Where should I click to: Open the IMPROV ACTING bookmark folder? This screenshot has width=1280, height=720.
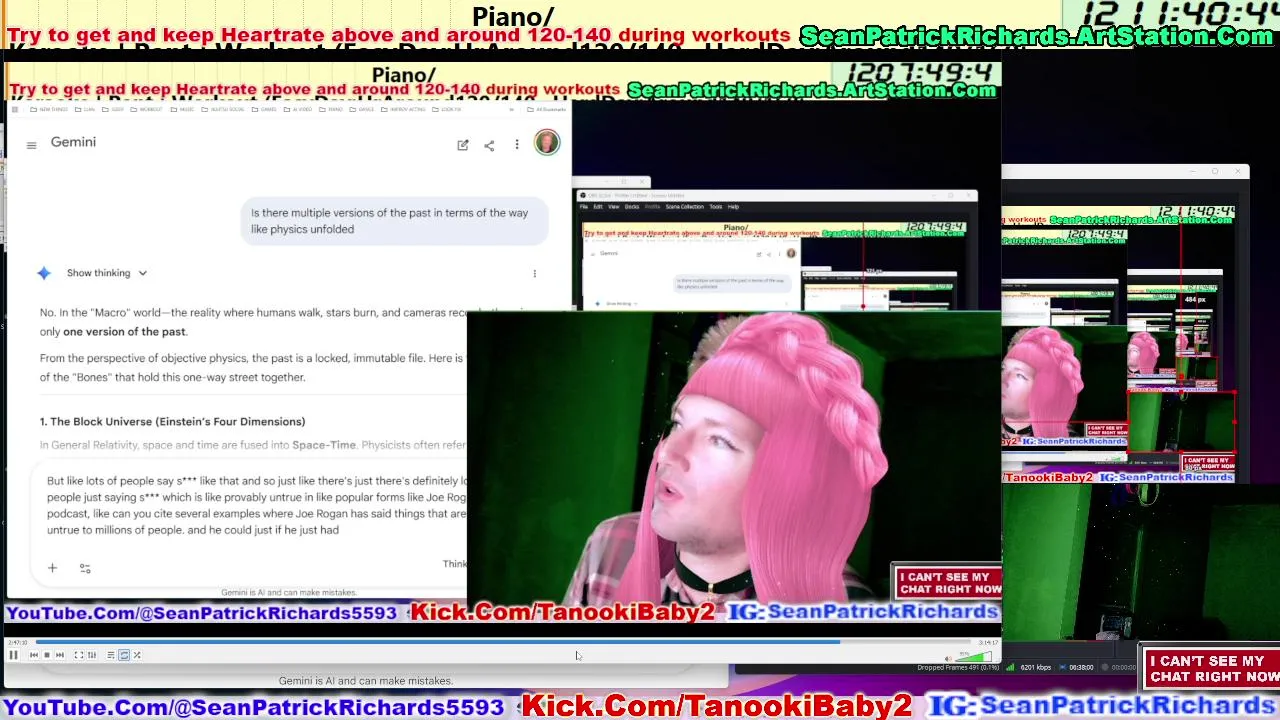405,109
